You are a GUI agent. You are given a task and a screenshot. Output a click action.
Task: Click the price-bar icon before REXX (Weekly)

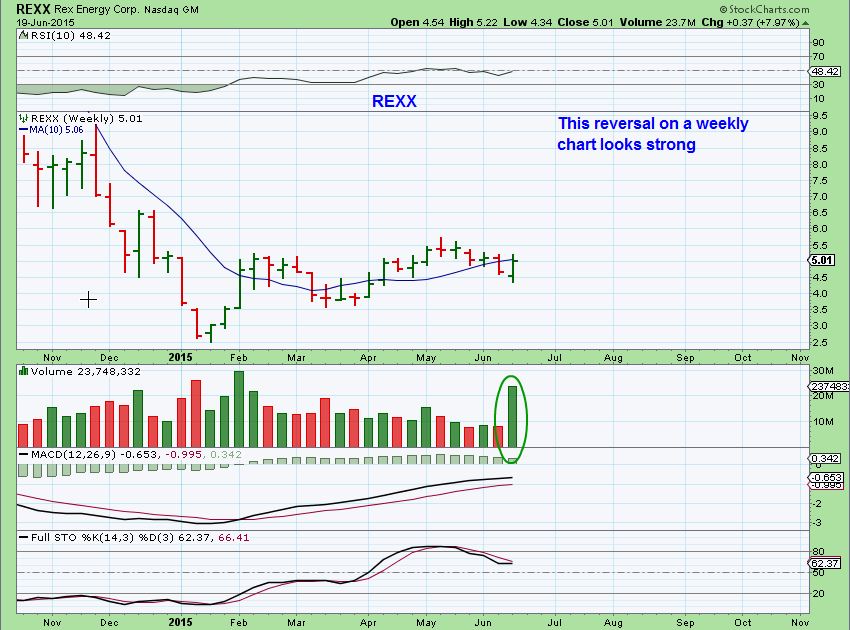[x=24, y=118]
